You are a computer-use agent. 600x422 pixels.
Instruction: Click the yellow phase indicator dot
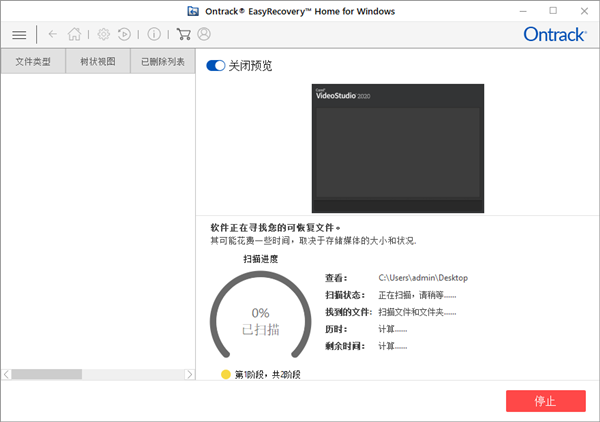(x=226, y=375)
